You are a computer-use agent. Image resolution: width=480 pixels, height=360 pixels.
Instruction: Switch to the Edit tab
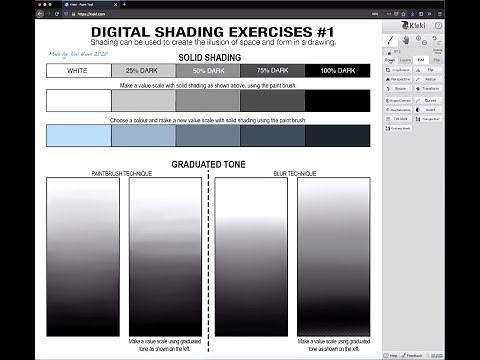coord(421,60)
